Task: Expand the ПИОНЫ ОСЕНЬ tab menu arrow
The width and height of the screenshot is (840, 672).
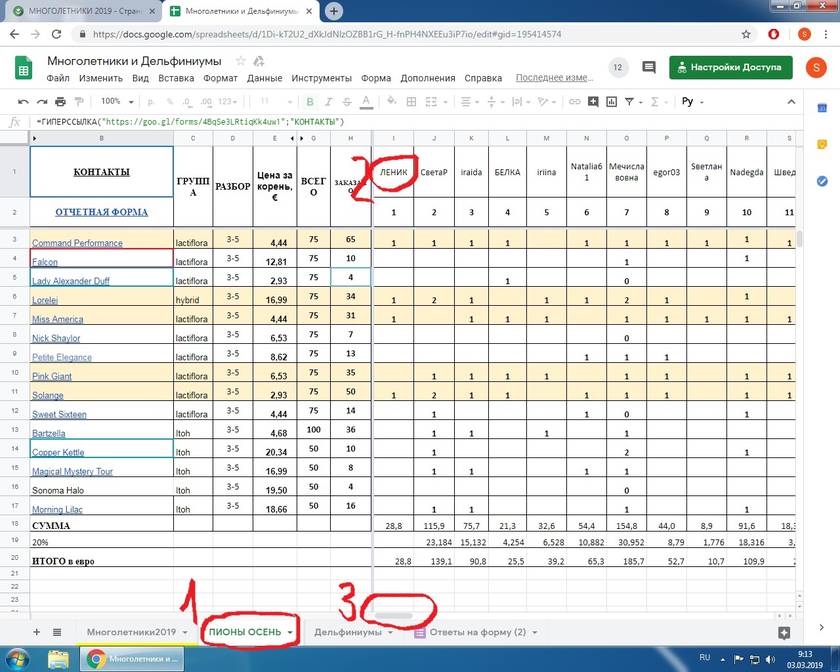Action: pyautogui.click(x=291, y=632)
